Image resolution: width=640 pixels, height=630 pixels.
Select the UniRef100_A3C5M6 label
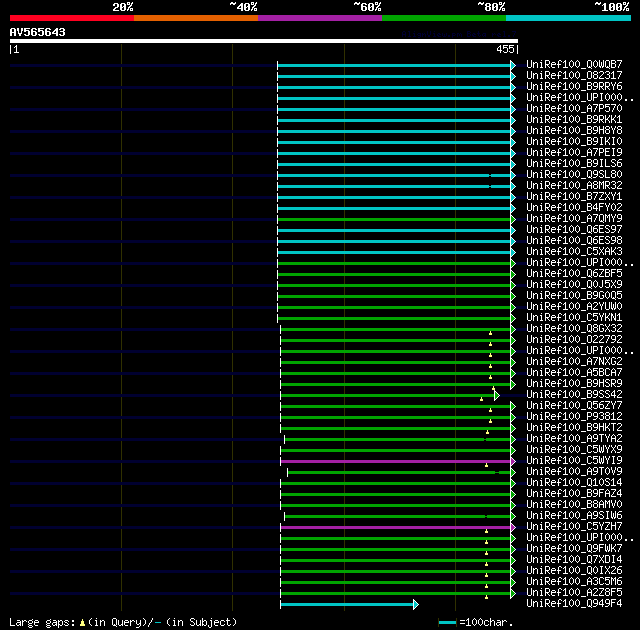pos(574,582)
